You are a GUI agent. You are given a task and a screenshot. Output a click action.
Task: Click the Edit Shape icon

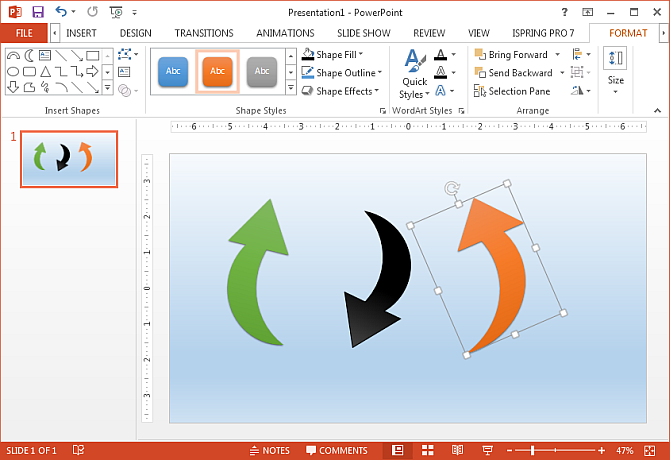pyautogui.click(x=124, y=54)
